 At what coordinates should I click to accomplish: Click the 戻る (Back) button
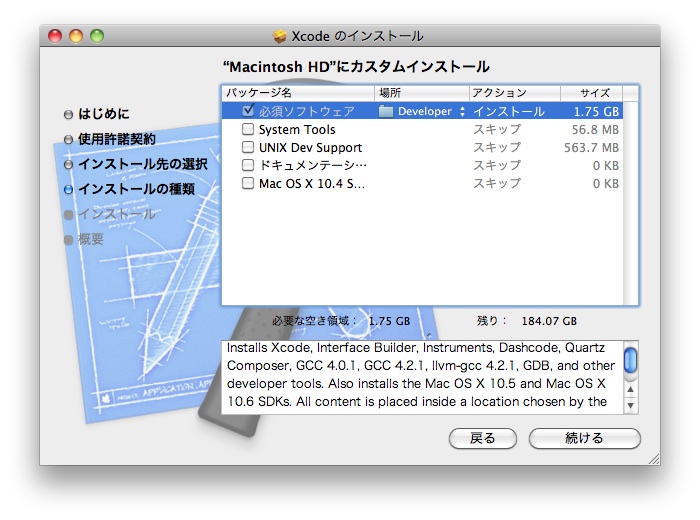coord(483,438)
